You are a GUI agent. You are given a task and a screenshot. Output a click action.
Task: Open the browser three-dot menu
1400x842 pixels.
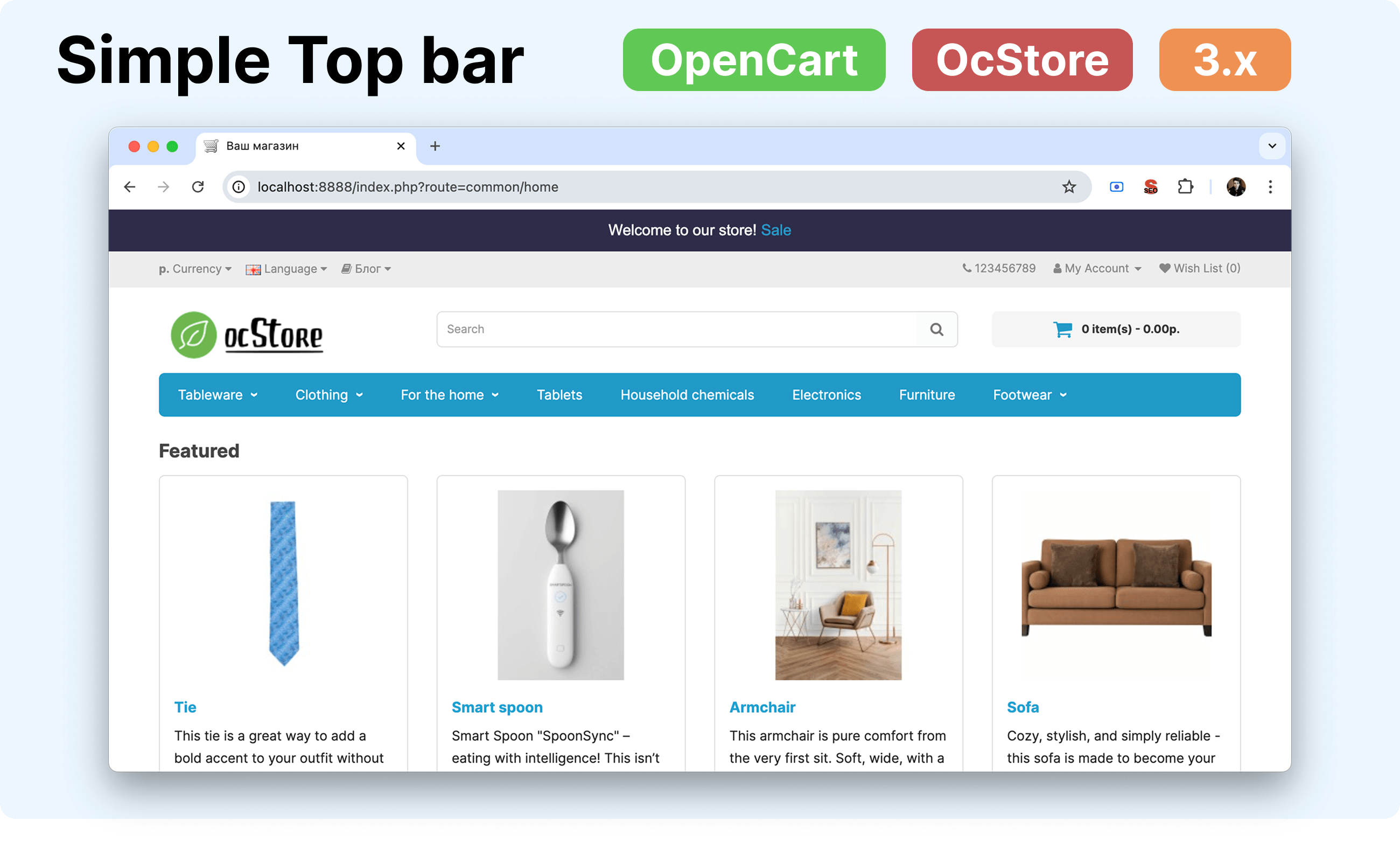[x=1270, y=187]
